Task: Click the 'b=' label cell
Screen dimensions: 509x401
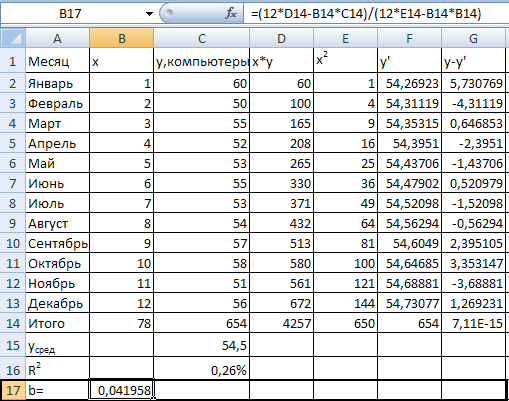Action: coord(57,390)
